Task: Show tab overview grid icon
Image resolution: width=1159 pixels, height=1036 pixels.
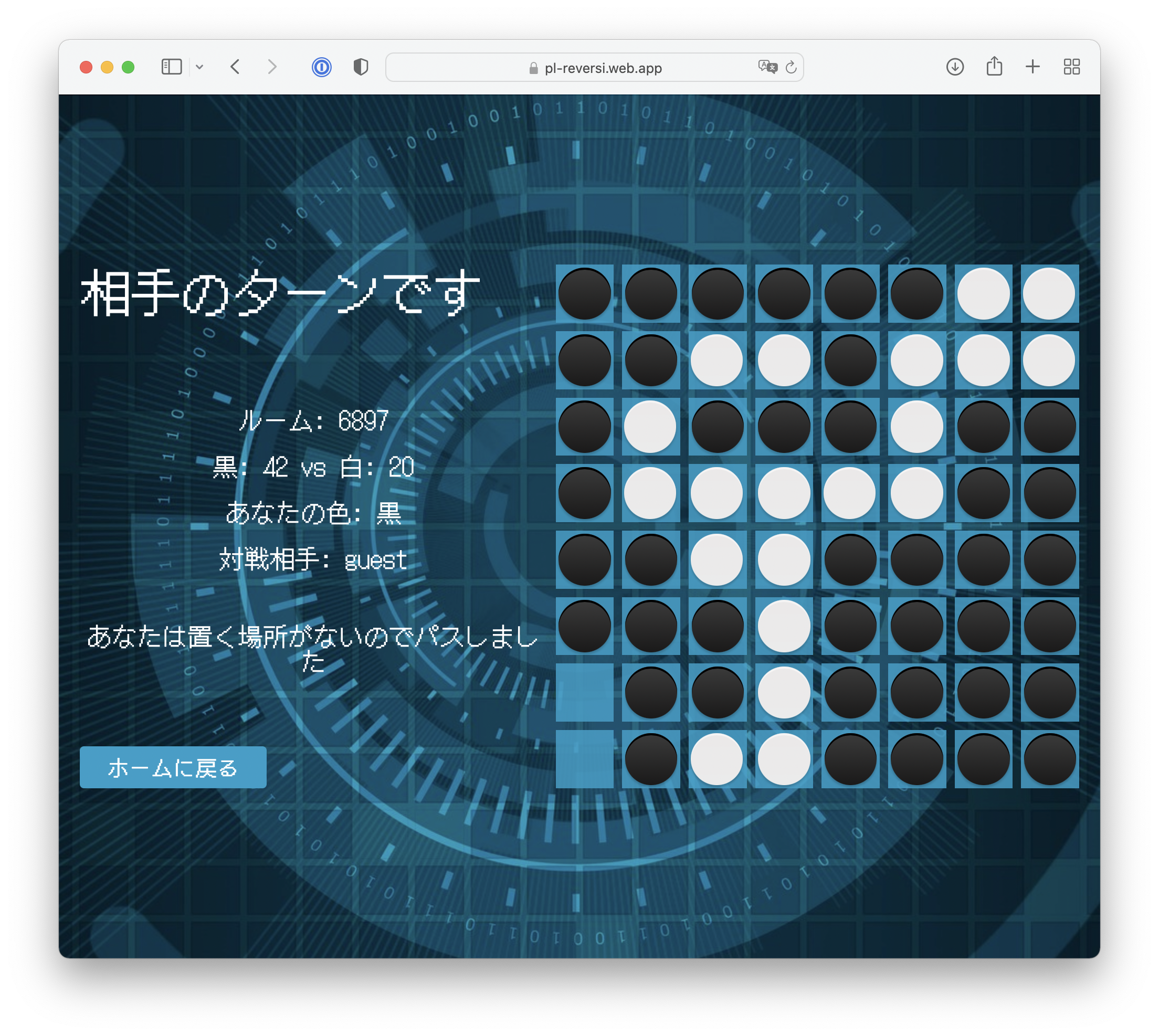Action: click(1071, 67)
